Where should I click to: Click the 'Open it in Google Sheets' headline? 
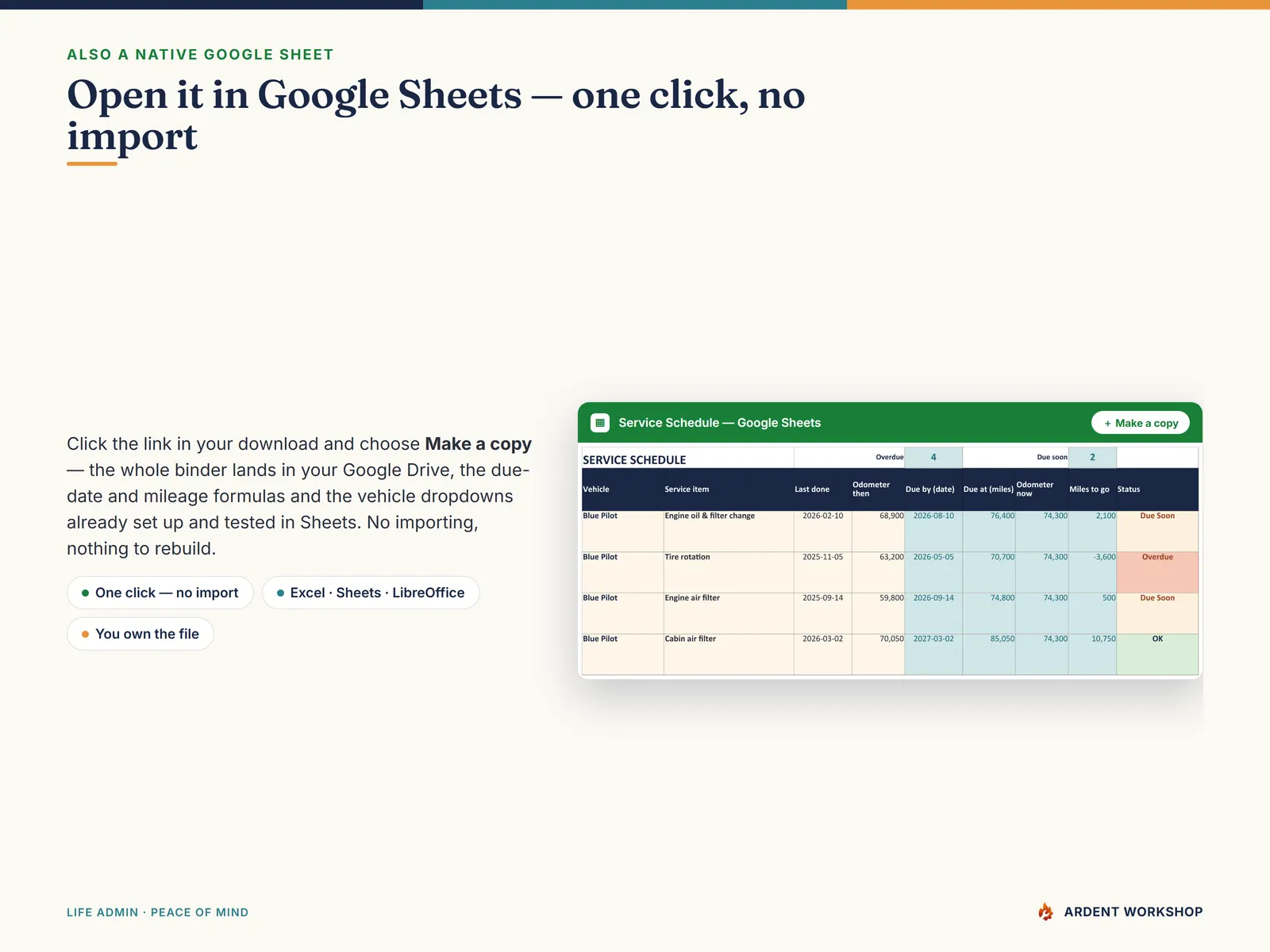[436, 115]
